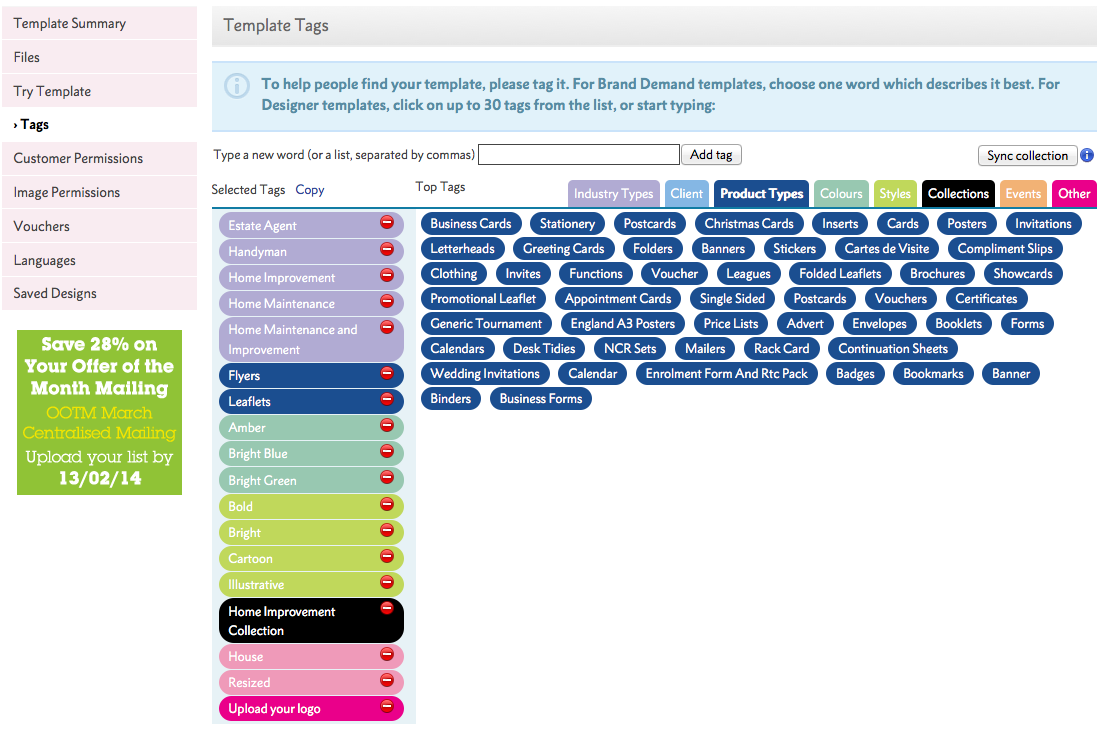Click the Offer of the Month Mailing banner
Image resolution: width=1109 pixels, height=738 pixels.
99,413
